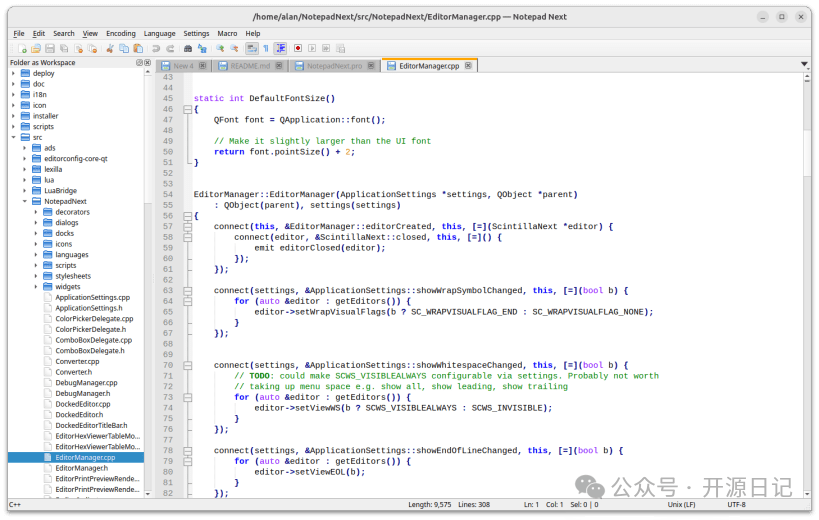Toggle Show Indent Guide button
This screenshot has height=520, width=819.
coord(280,49)
